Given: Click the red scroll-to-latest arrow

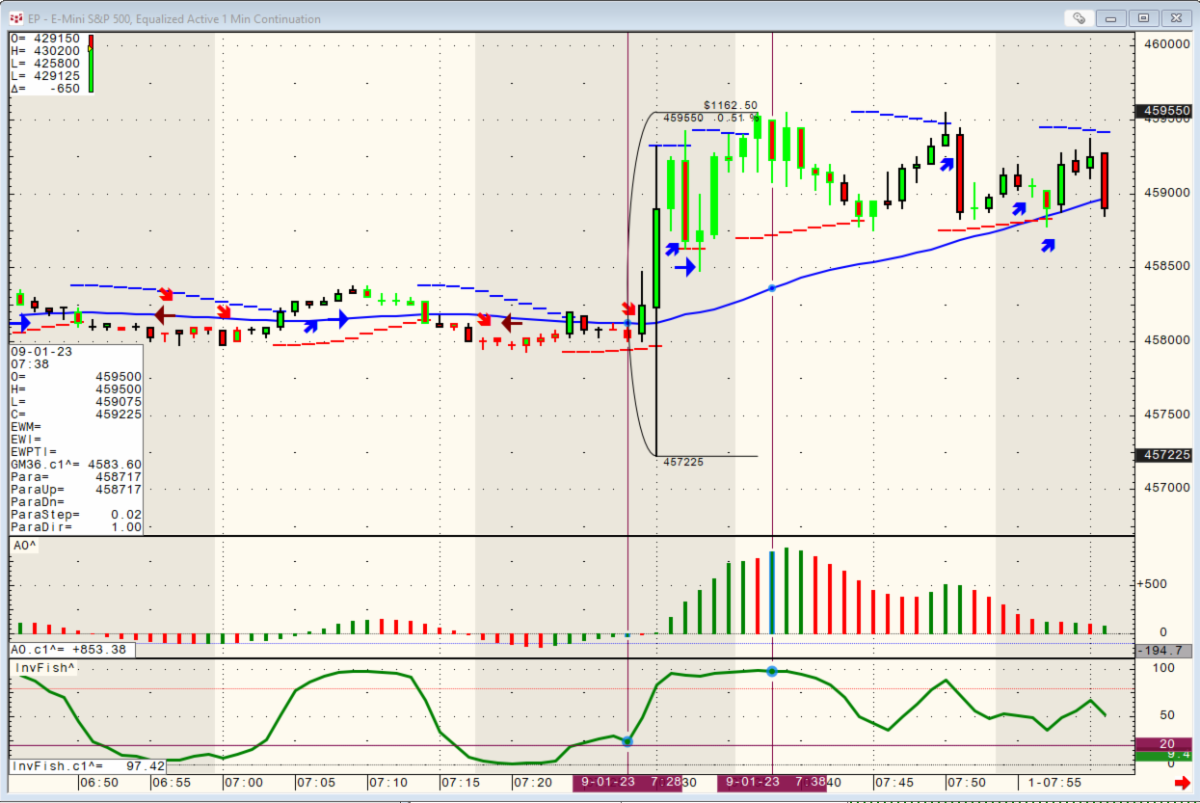Looking at the screenshot, I should tap(1182, 784).
